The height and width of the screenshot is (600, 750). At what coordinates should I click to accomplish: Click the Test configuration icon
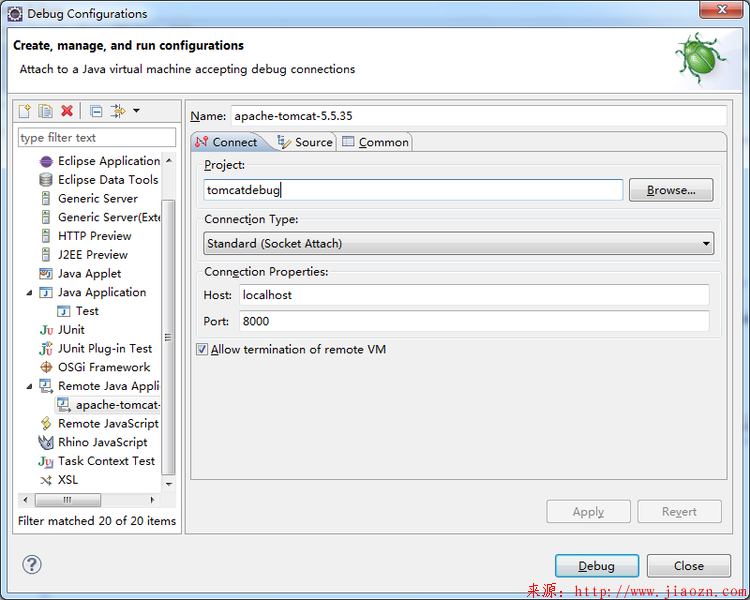point(64,311)
